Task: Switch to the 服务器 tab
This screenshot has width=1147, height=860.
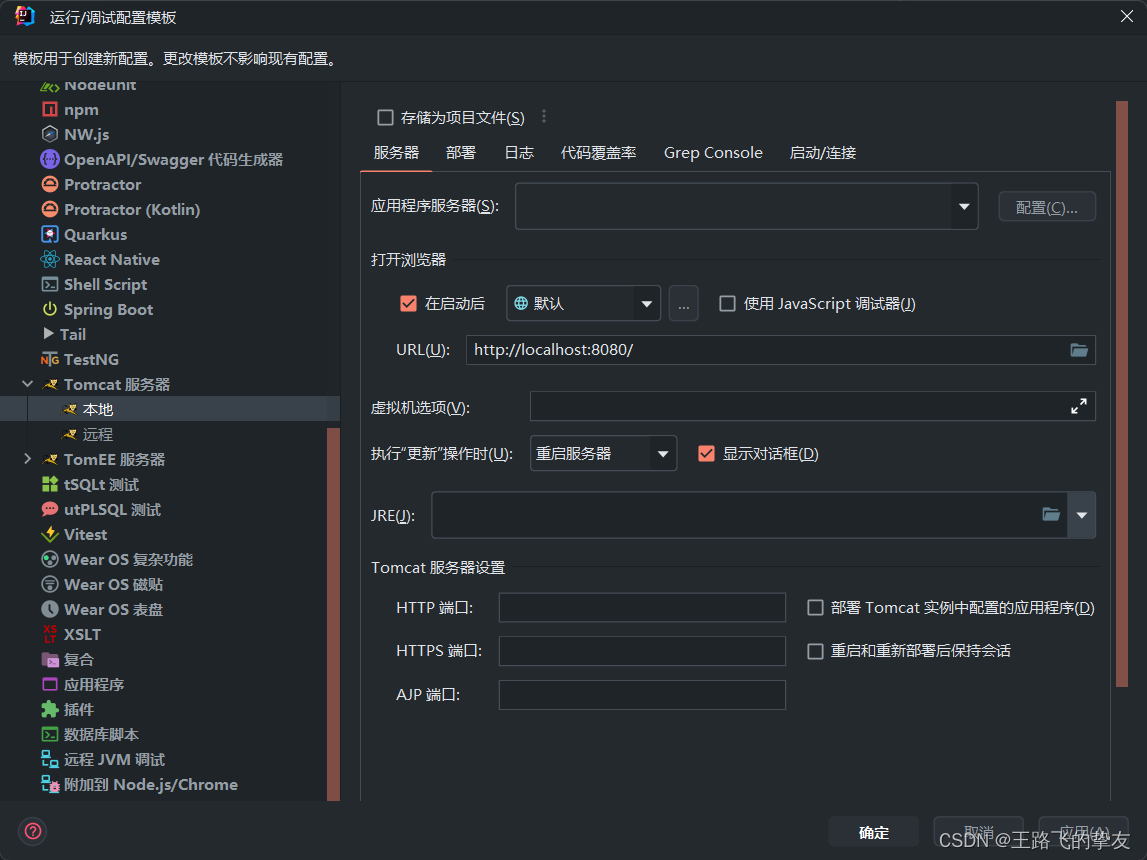Action: 396,153
